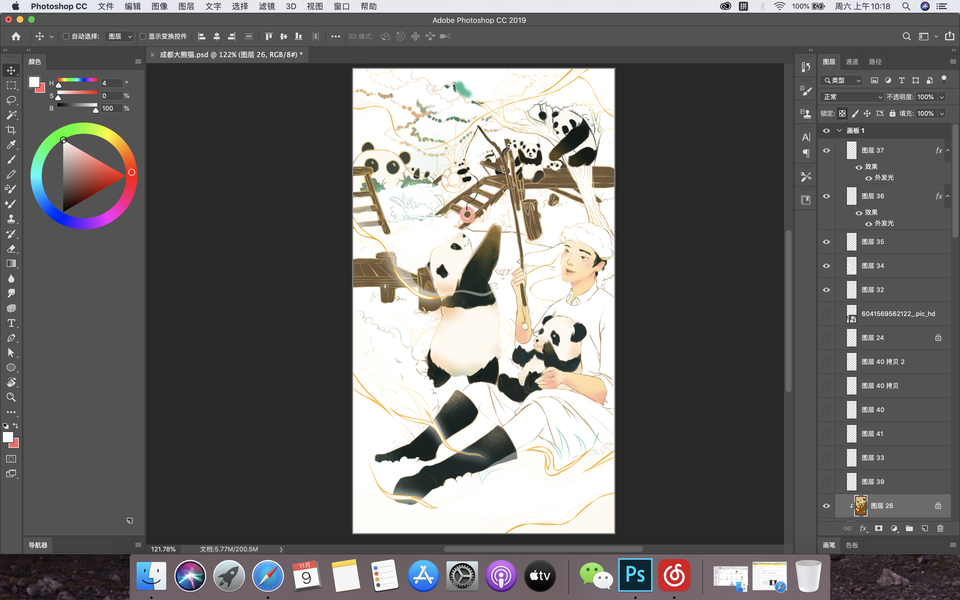The height and width of the screenshot is (600, 960).
Task: Select the 成都大熊猫.psd document tab
Action: tap(228, 54)
